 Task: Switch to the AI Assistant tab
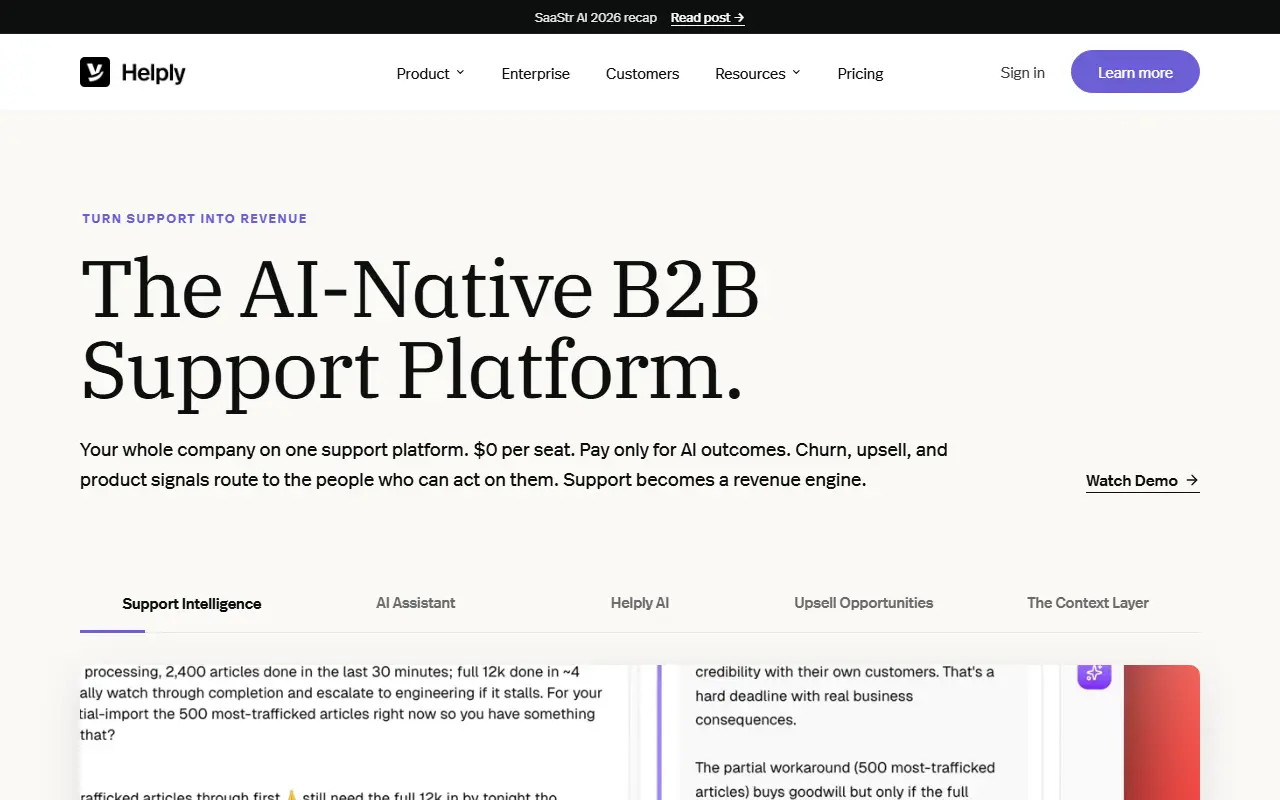416,603
